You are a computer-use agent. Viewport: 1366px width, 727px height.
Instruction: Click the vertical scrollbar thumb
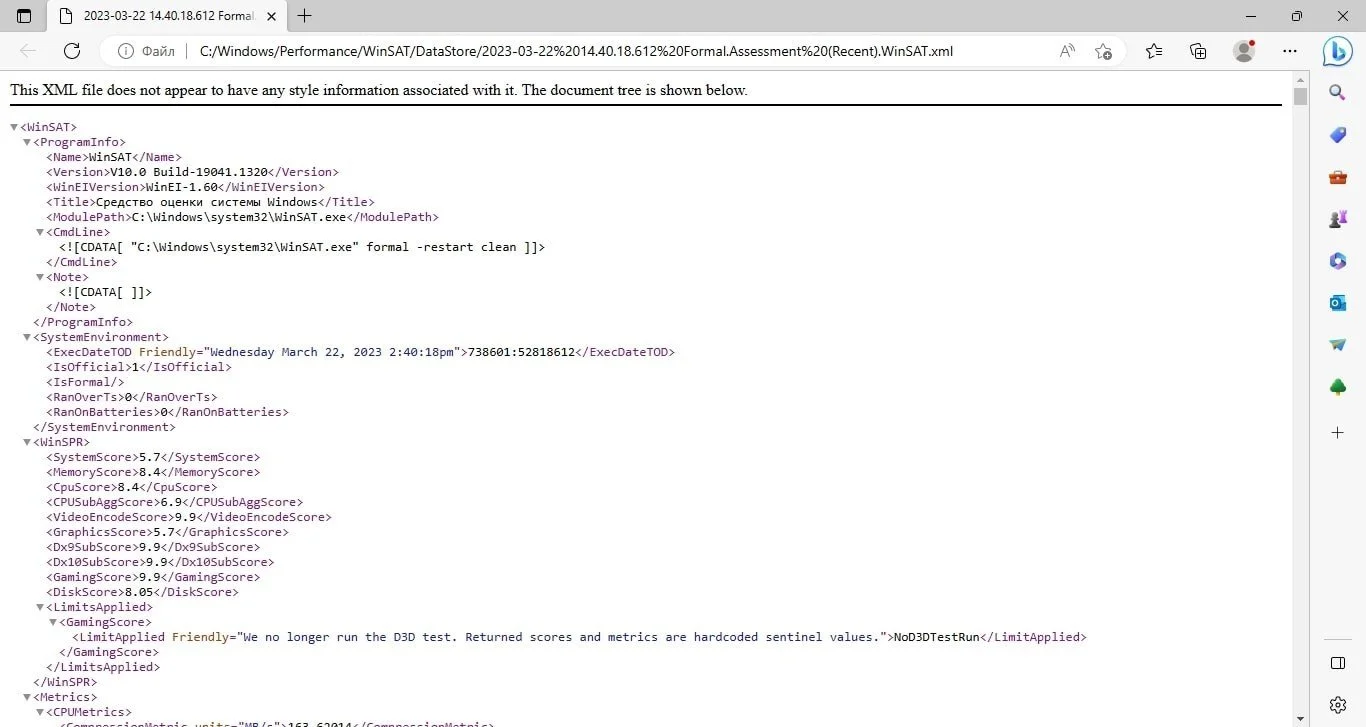pos(1300,96)
